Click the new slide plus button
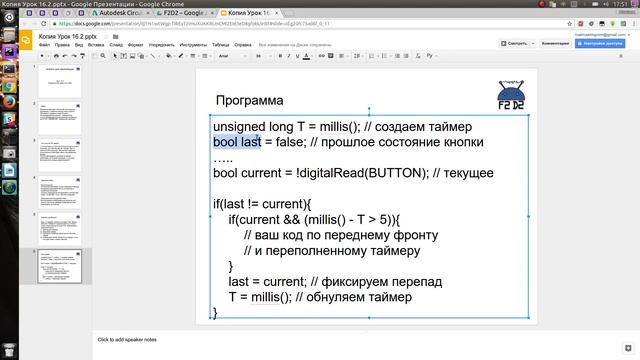Image resolution: width=640 pixels, height=360 pixels. tap(42, 56)
